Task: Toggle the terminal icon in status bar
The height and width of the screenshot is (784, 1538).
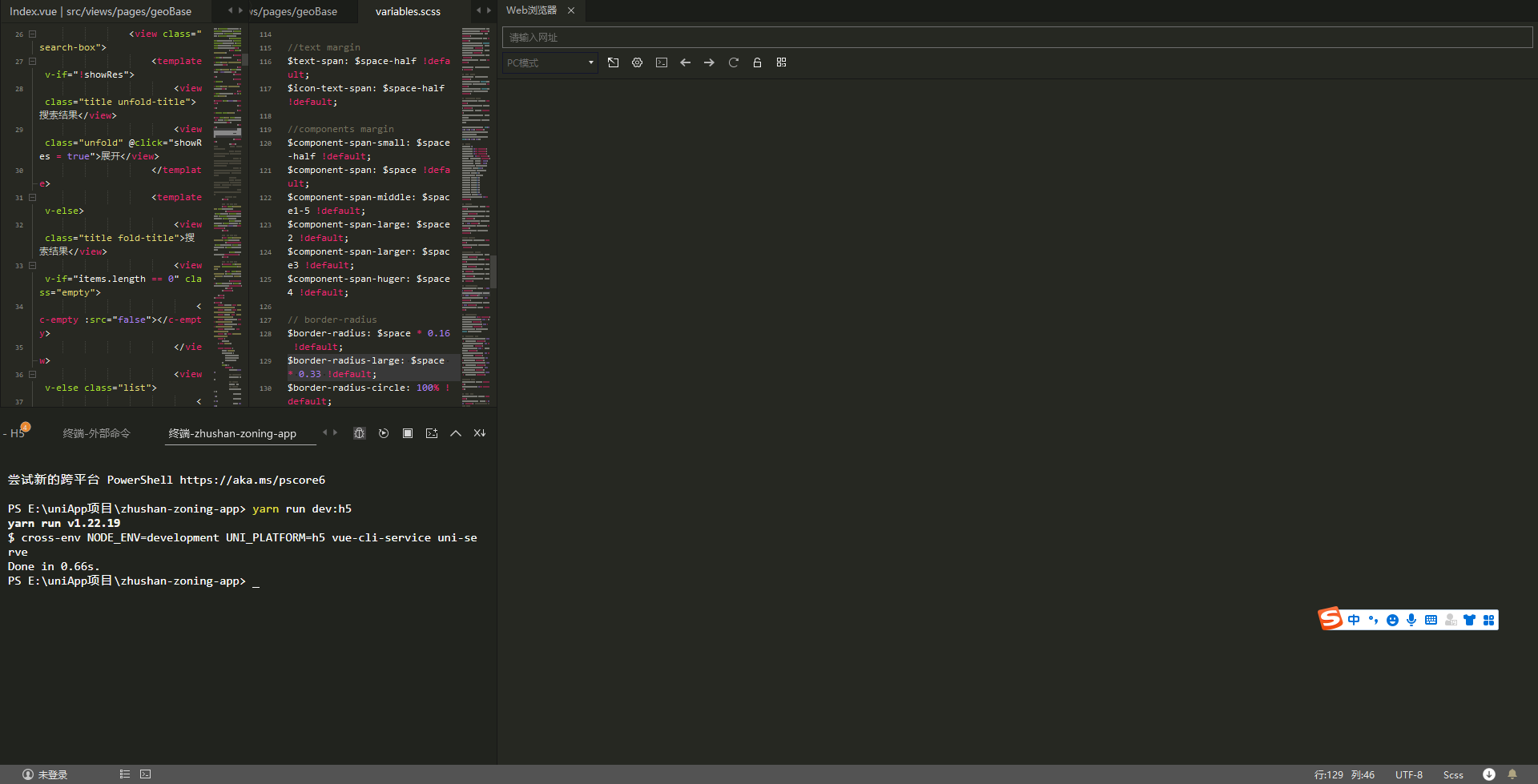Action: (x=146, y=774)
